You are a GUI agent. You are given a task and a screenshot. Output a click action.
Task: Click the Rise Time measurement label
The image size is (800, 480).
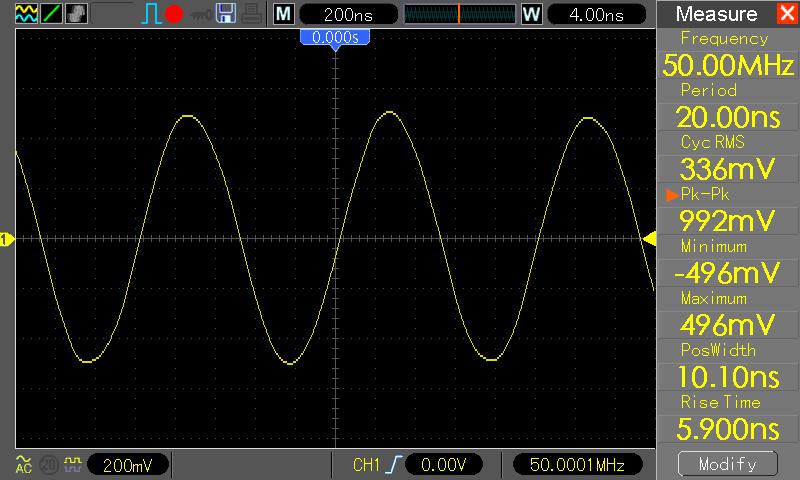(x=720, y=402)
